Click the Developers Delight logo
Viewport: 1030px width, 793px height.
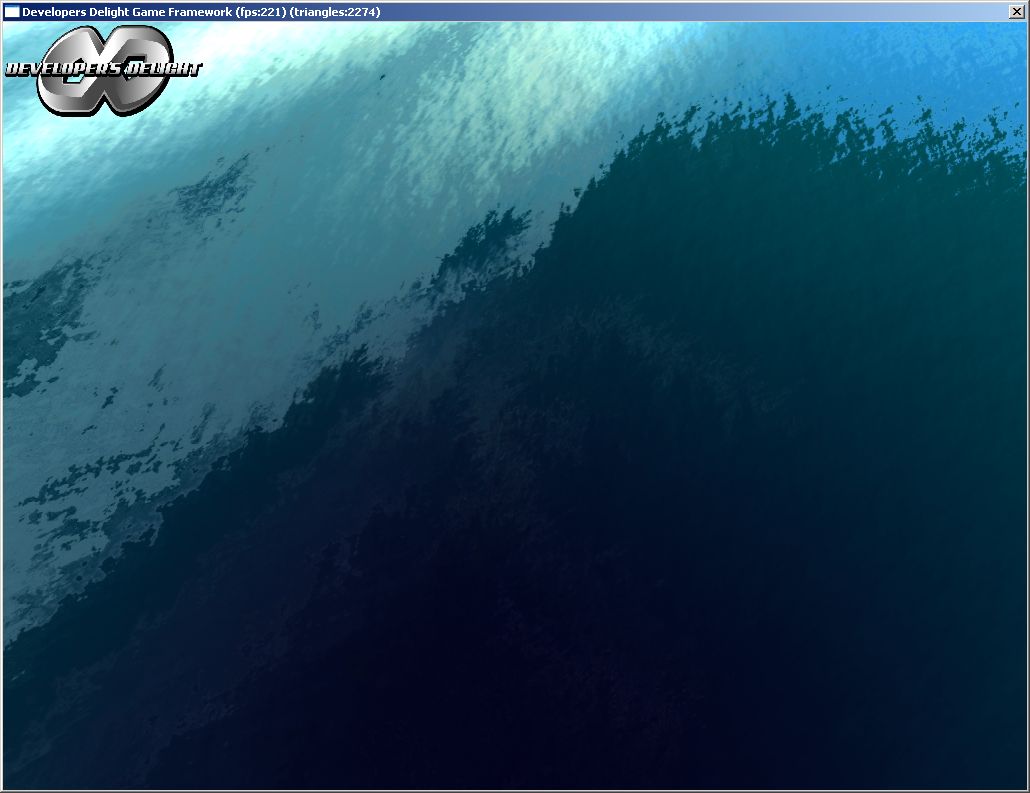click(x=103, y=69)
